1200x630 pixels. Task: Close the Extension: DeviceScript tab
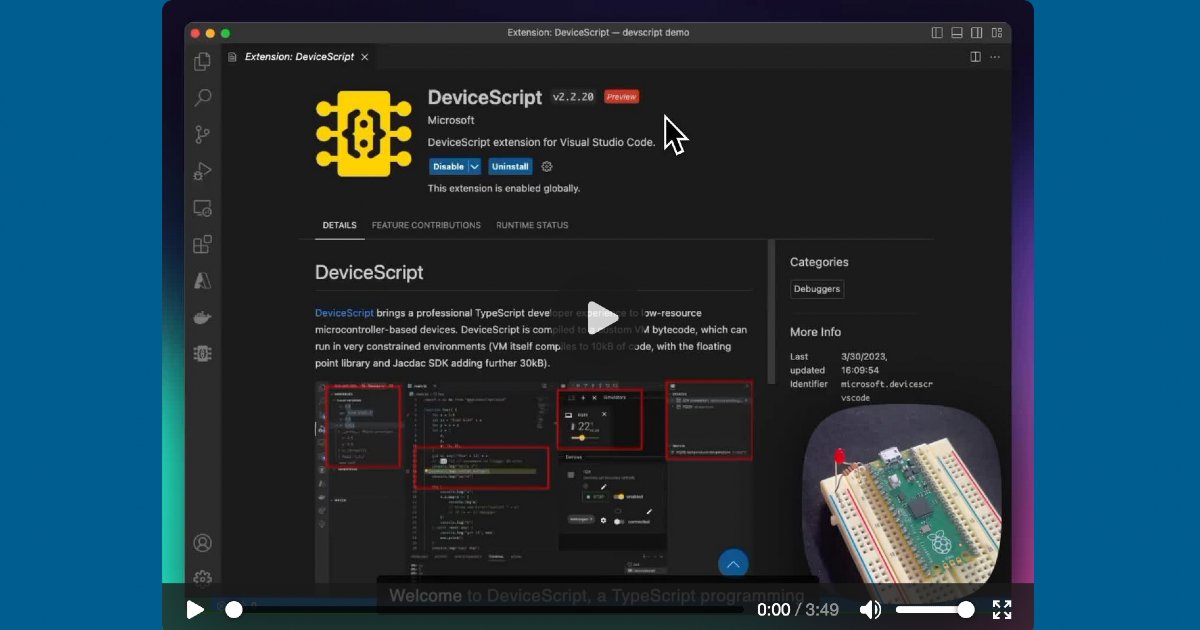[365, 57]
